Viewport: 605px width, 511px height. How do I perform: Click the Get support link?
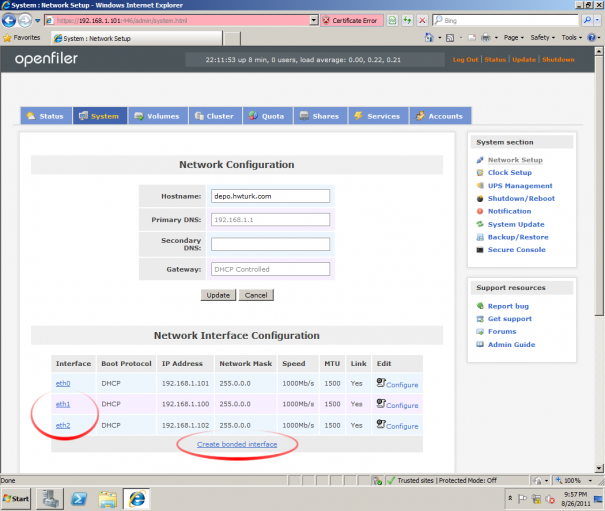point(509,319)
